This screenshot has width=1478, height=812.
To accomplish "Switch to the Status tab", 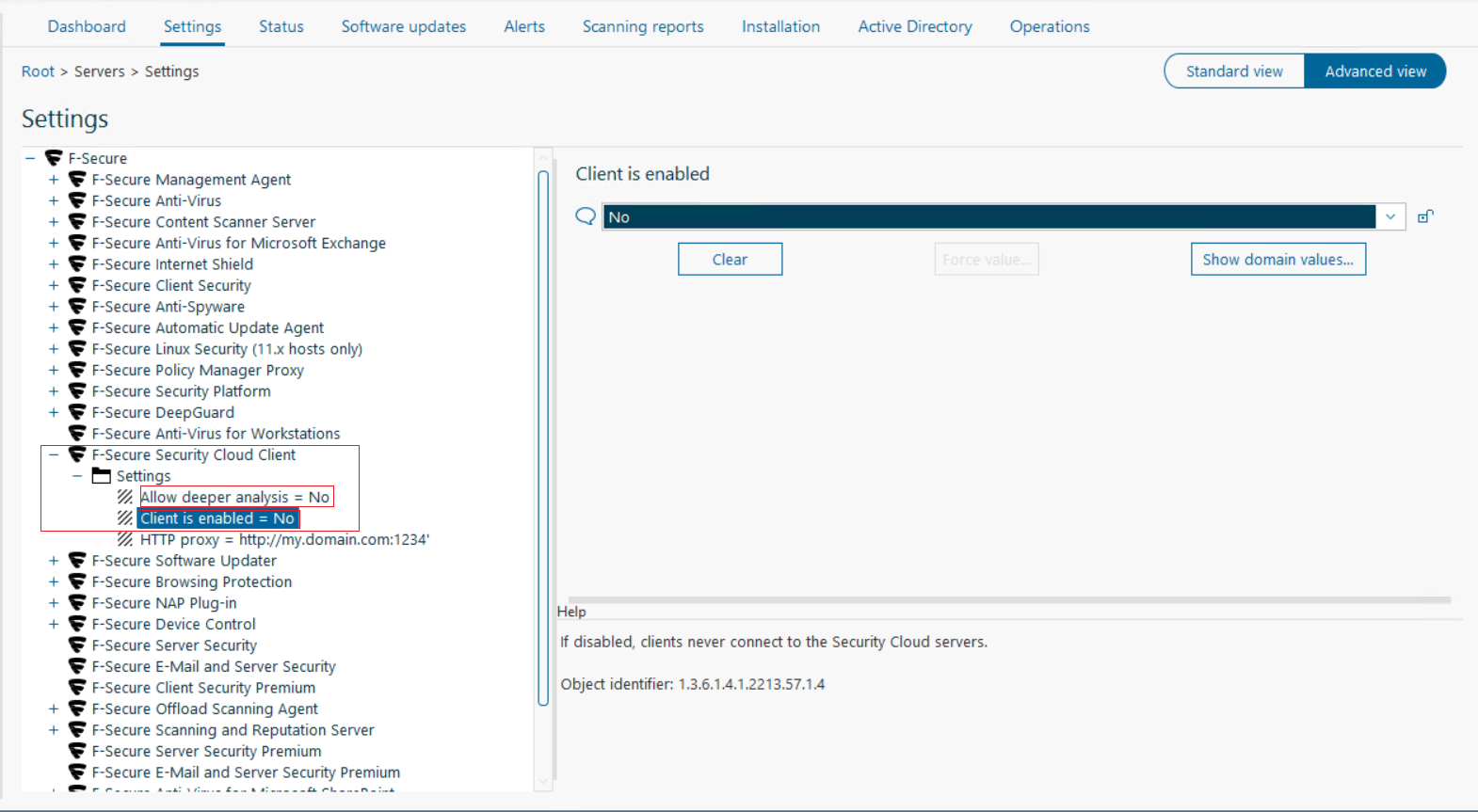I will [x=281, y=26].
